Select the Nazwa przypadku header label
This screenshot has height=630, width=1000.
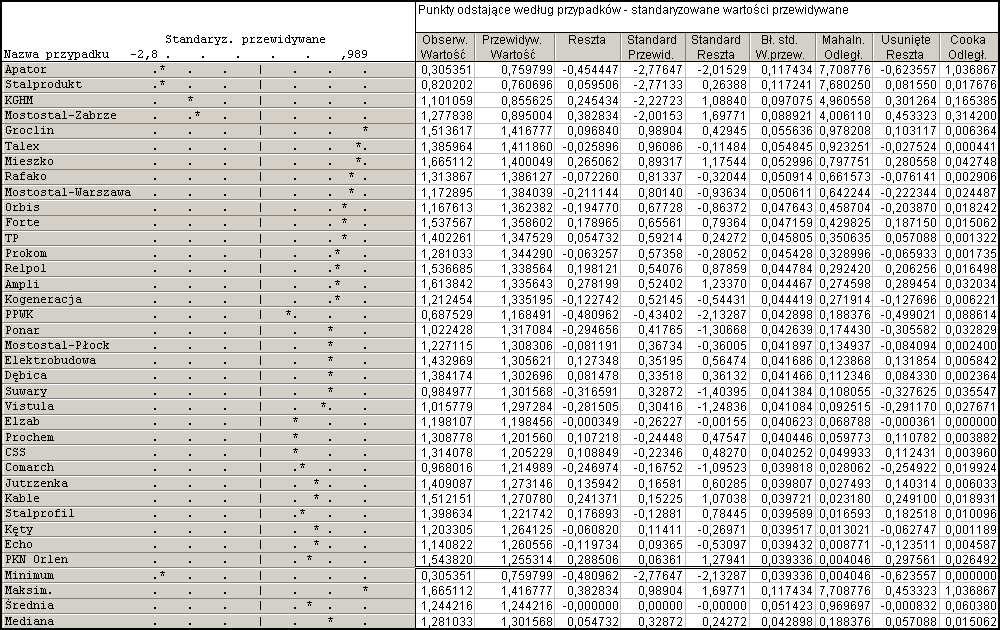[x=57, y=55]
